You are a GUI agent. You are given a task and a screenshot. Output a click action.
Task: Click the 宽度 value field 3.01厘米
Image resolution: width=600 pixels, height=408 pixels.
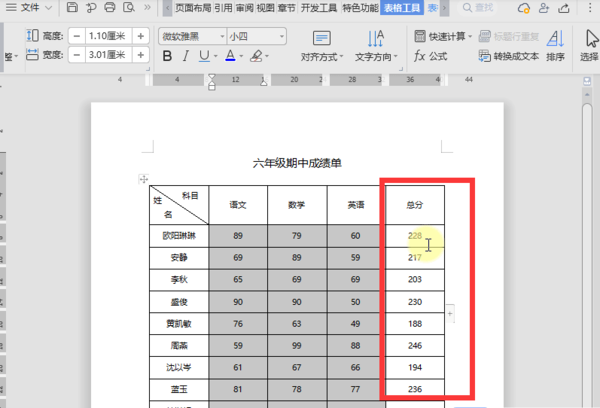coord(108,55)
